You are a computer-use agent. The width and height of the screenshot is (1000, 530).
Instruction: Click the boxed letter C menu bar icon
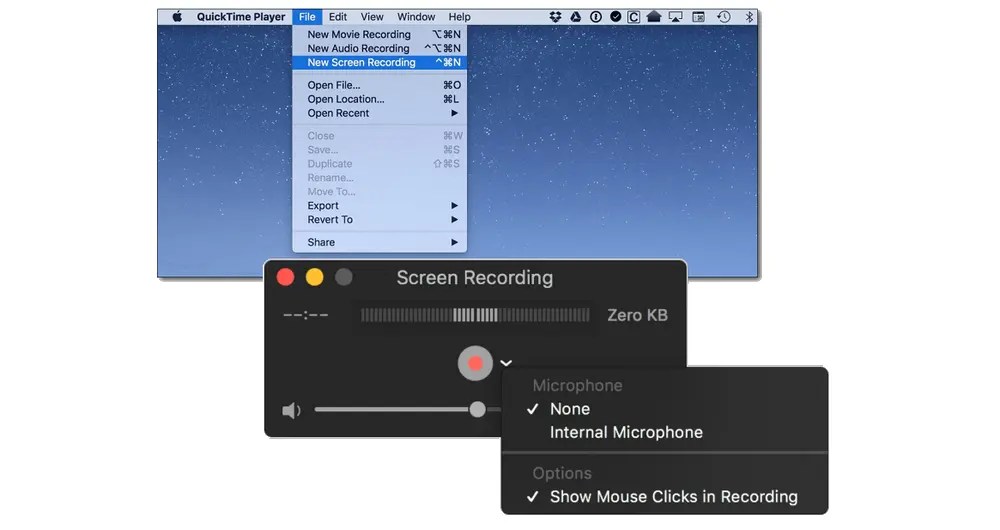[x=633, y=17]
